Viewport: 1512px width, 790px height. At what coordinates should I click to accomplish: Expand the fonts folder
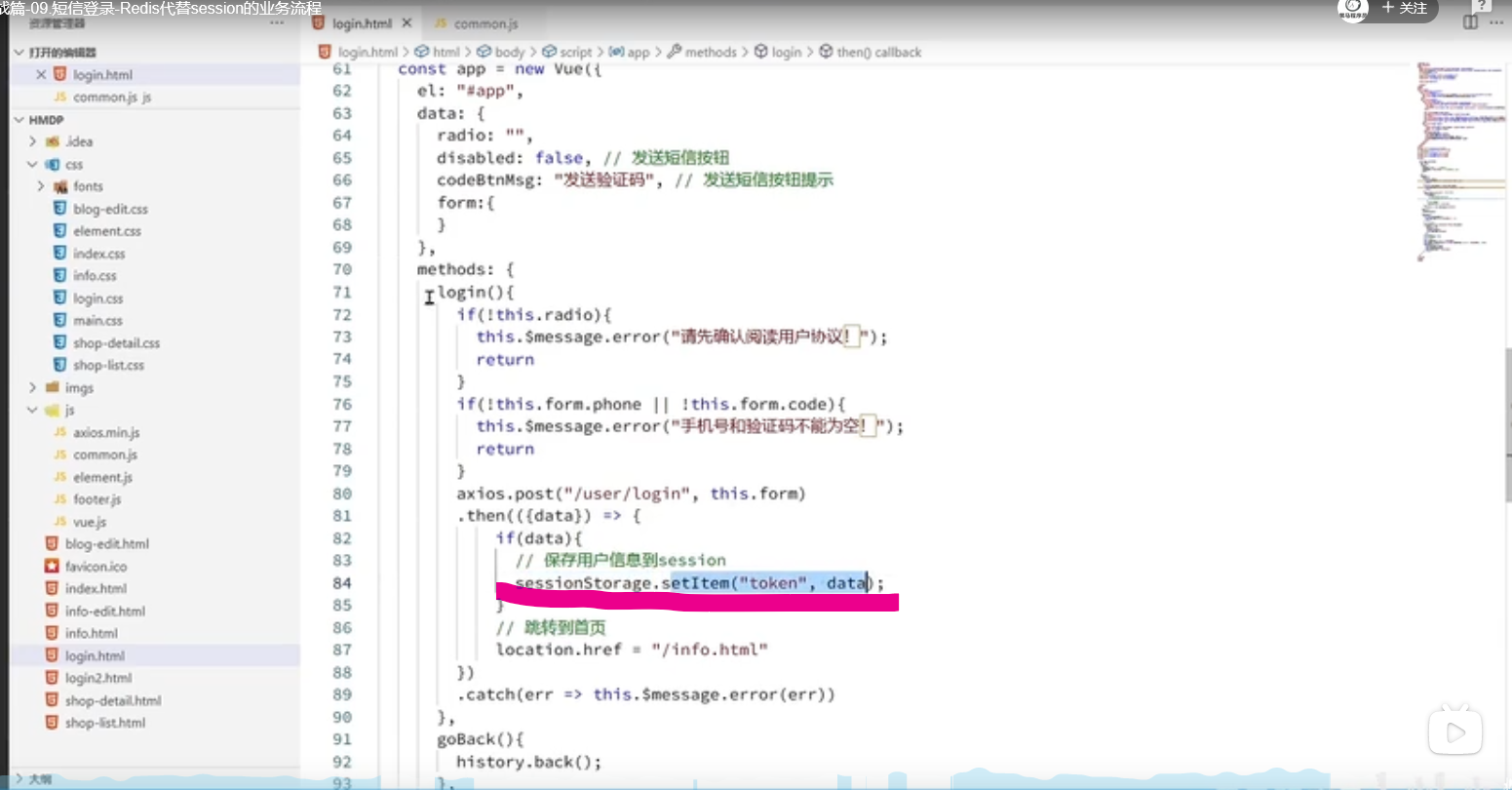(x=41, y=186)
